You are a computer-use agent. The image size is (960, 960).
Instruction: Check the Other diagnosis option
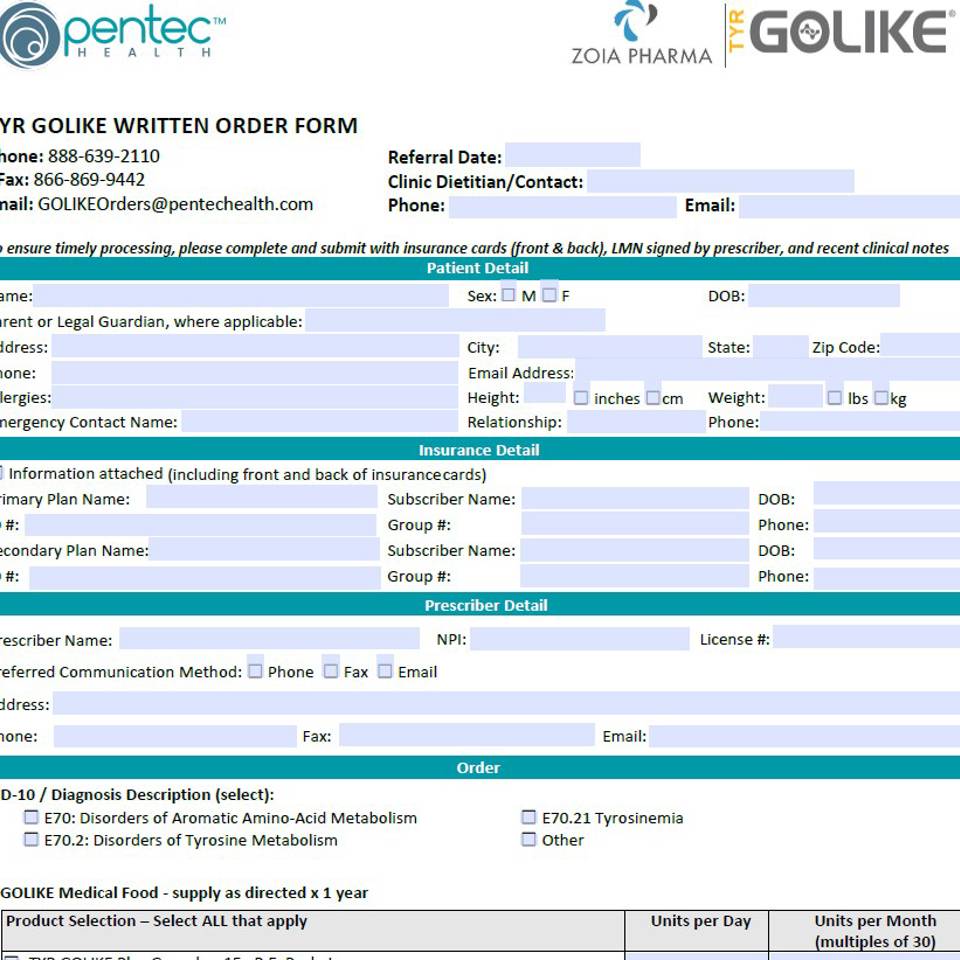pos(529,840)
